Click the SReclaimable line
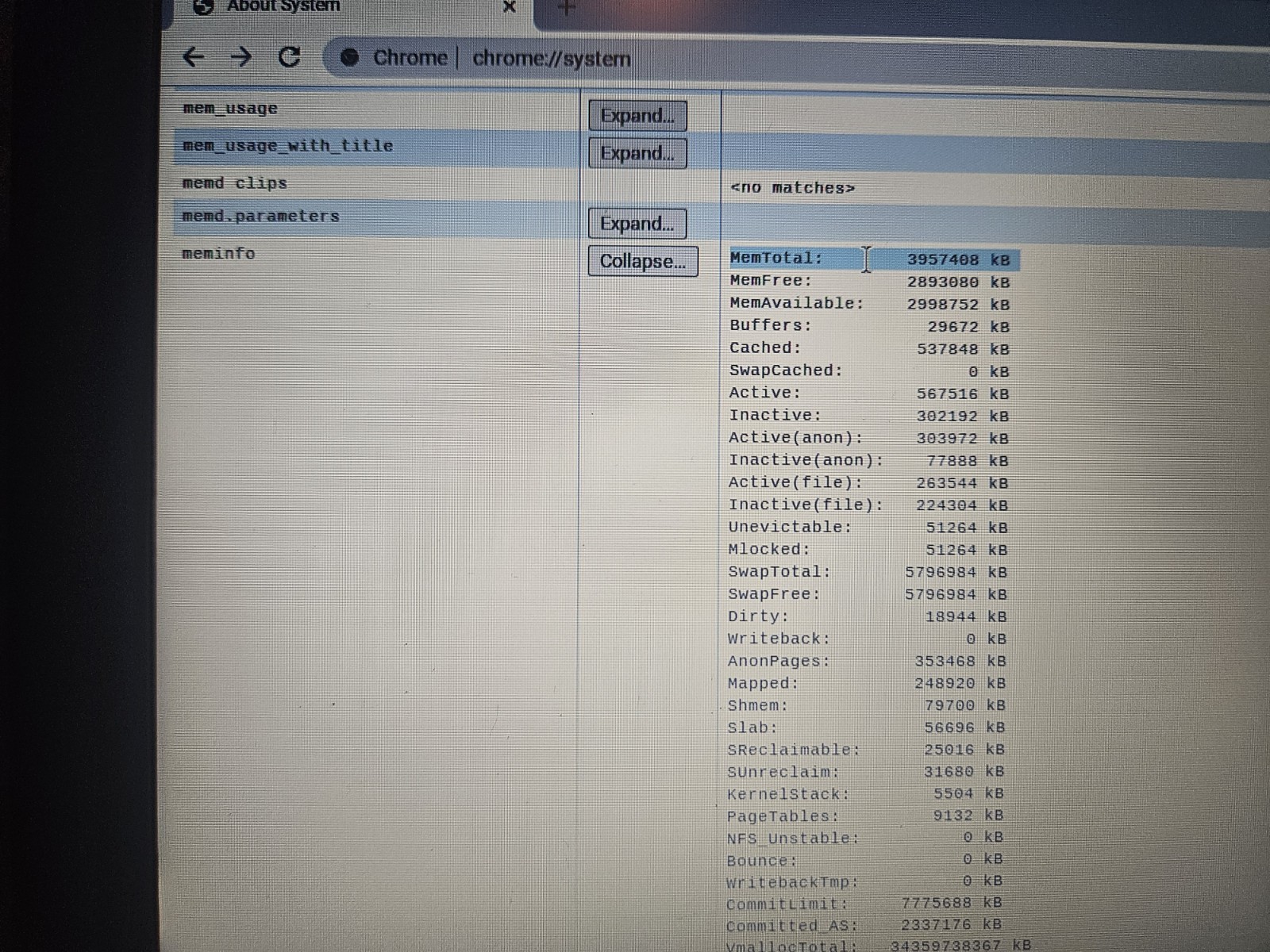This screenshot has height=952, width=1270. click(x=866, y=750)
